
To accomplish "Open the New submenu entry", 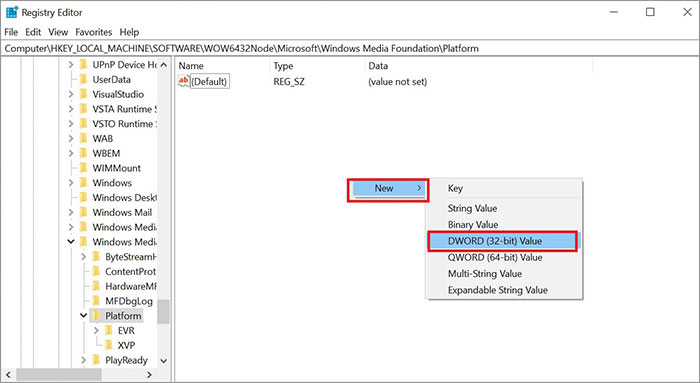I will coord(388,189).
